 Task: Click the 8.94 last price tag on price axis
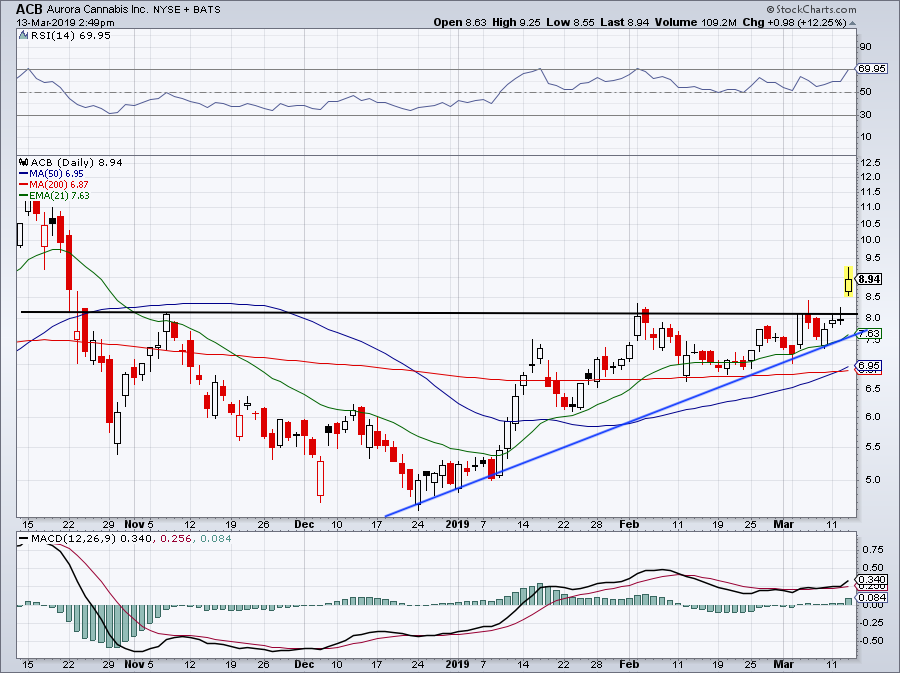tap(870, 279)
